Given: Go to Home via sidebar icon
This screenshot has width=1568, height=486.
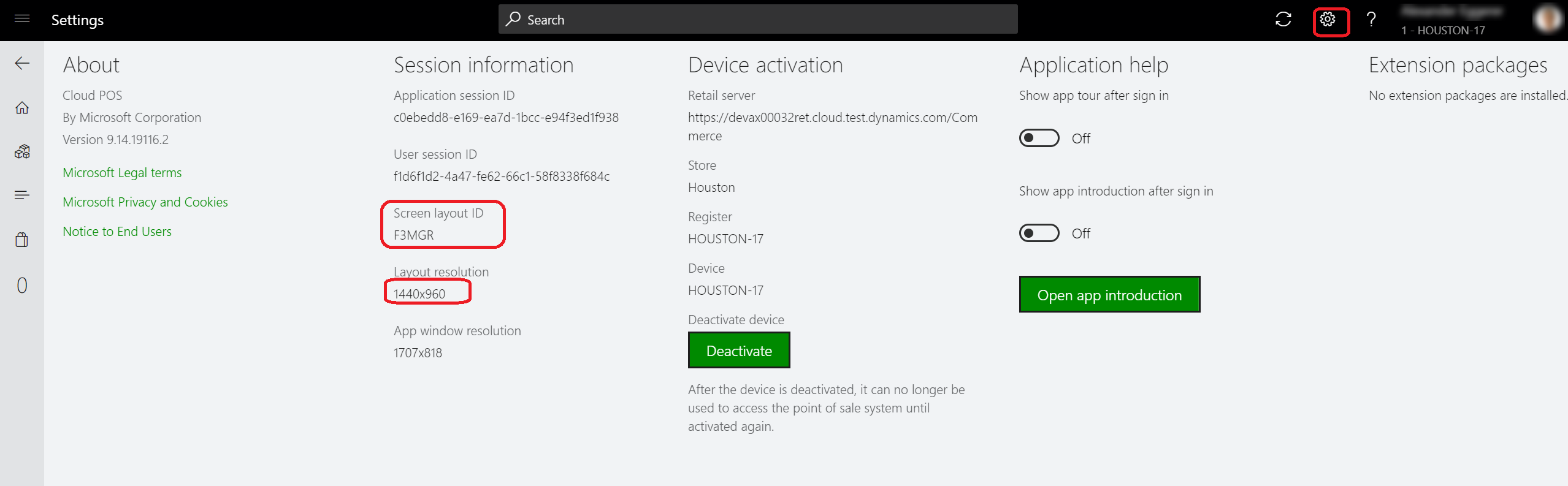Looking at the screenshot, I should point(22,108).
